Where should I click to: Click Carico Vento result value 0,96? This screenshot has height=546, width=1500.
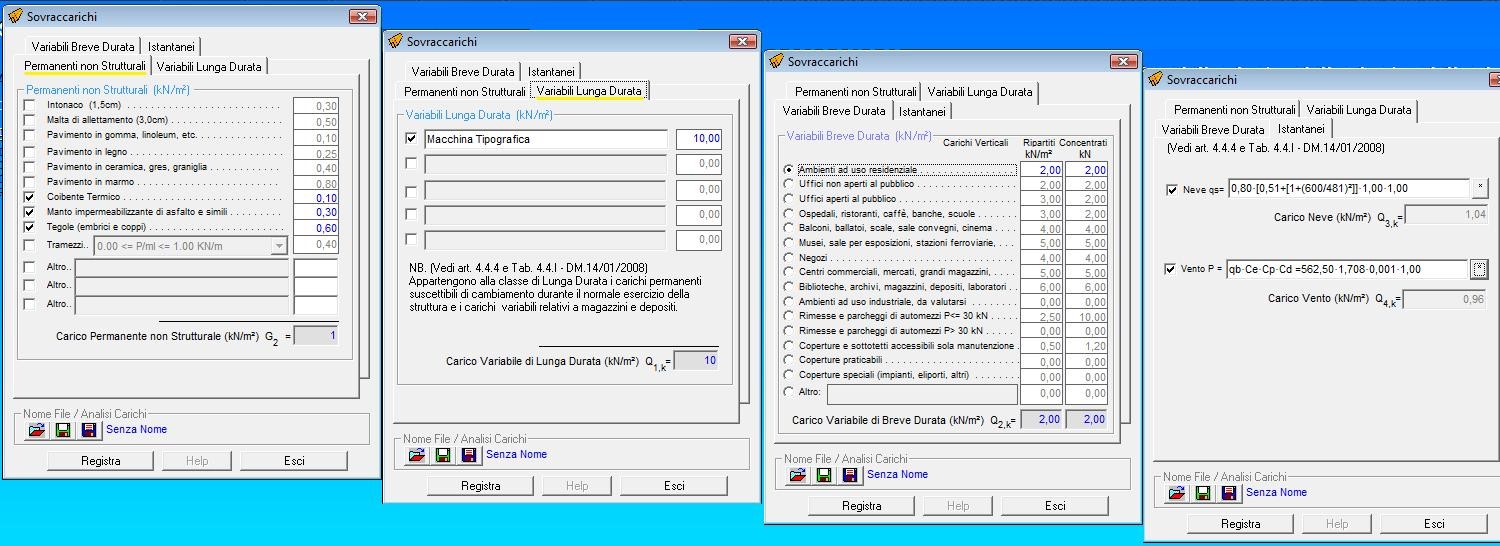click(1446, 299)
